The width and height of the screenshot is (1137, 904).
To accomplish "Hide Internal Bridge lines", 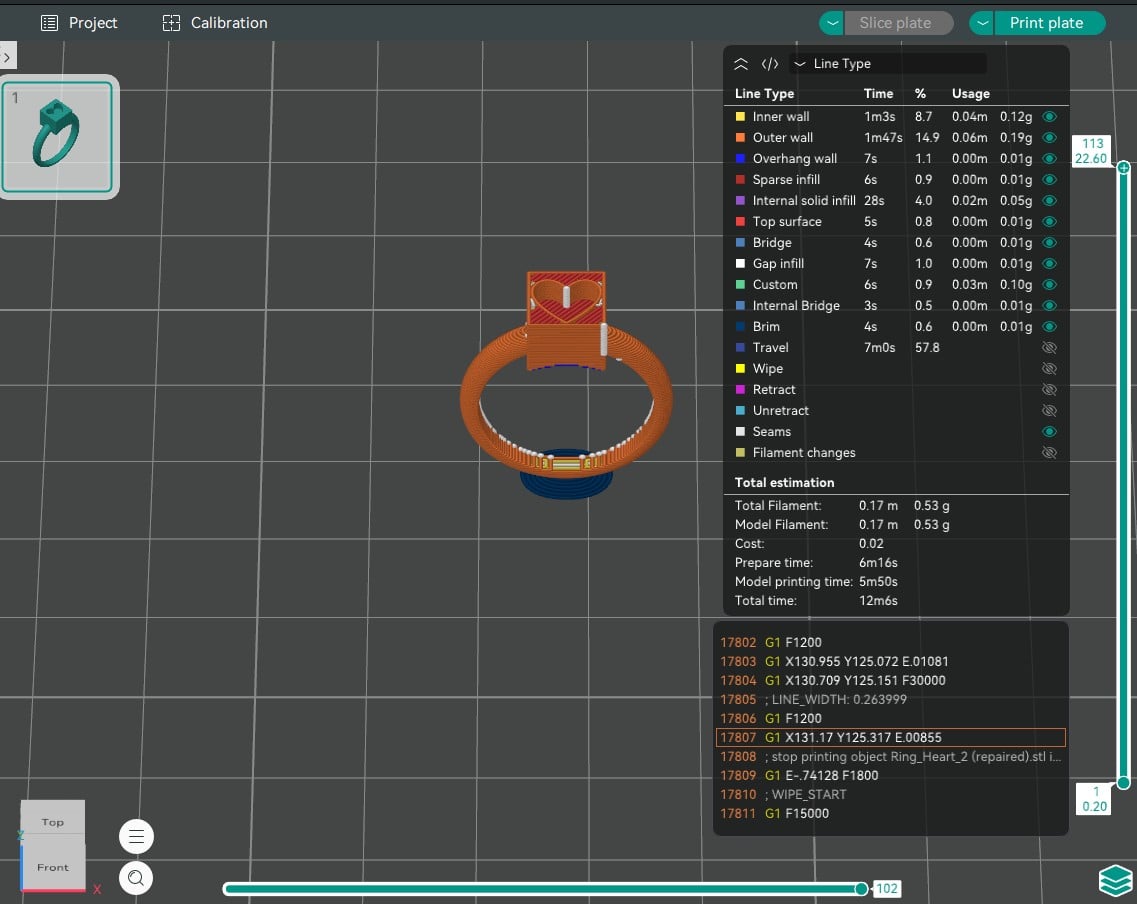I will click(1049, 306).
